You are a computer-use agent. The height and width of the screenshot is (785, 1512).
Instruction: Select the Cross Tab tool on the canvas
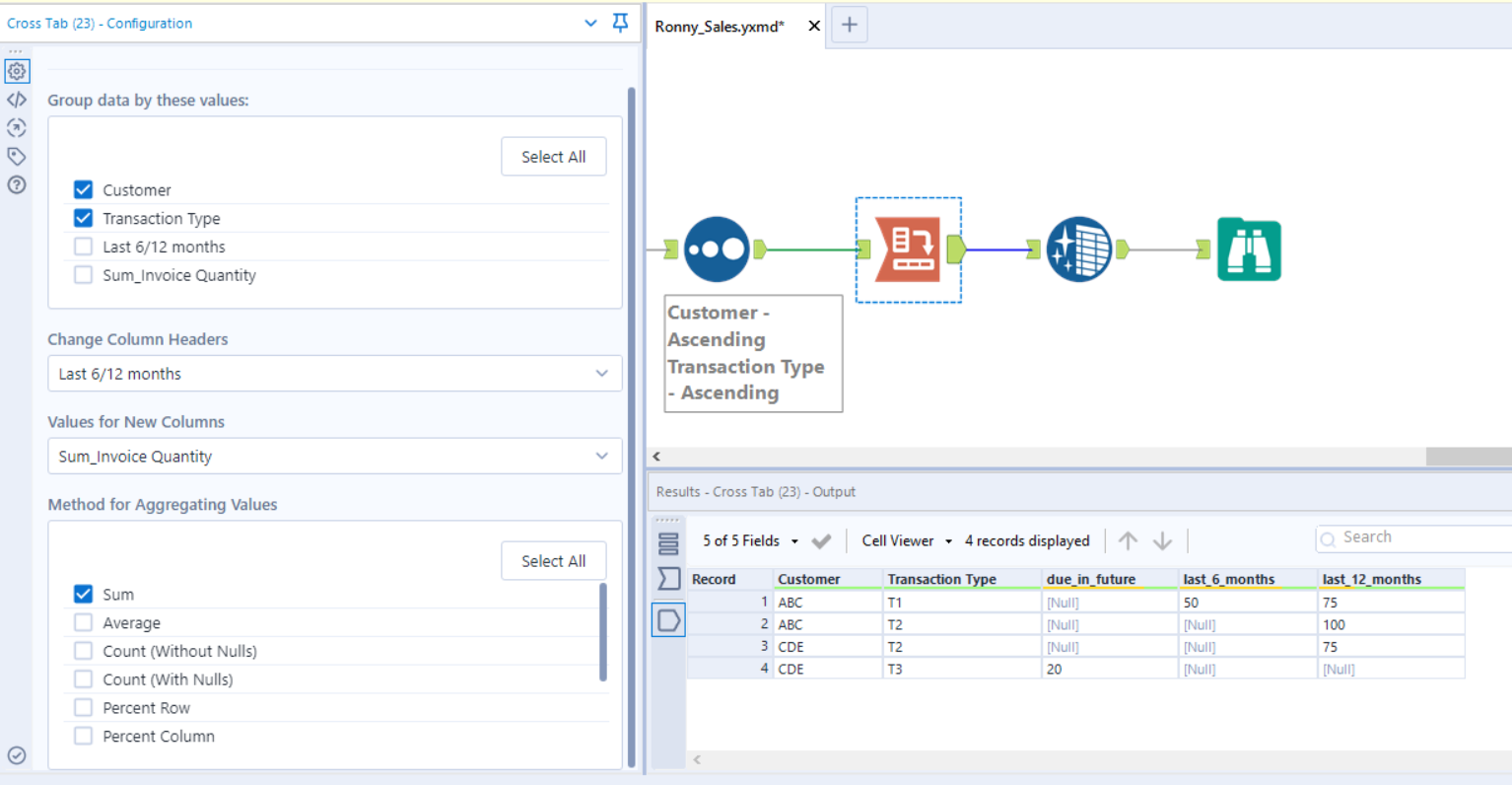[908, 249]
